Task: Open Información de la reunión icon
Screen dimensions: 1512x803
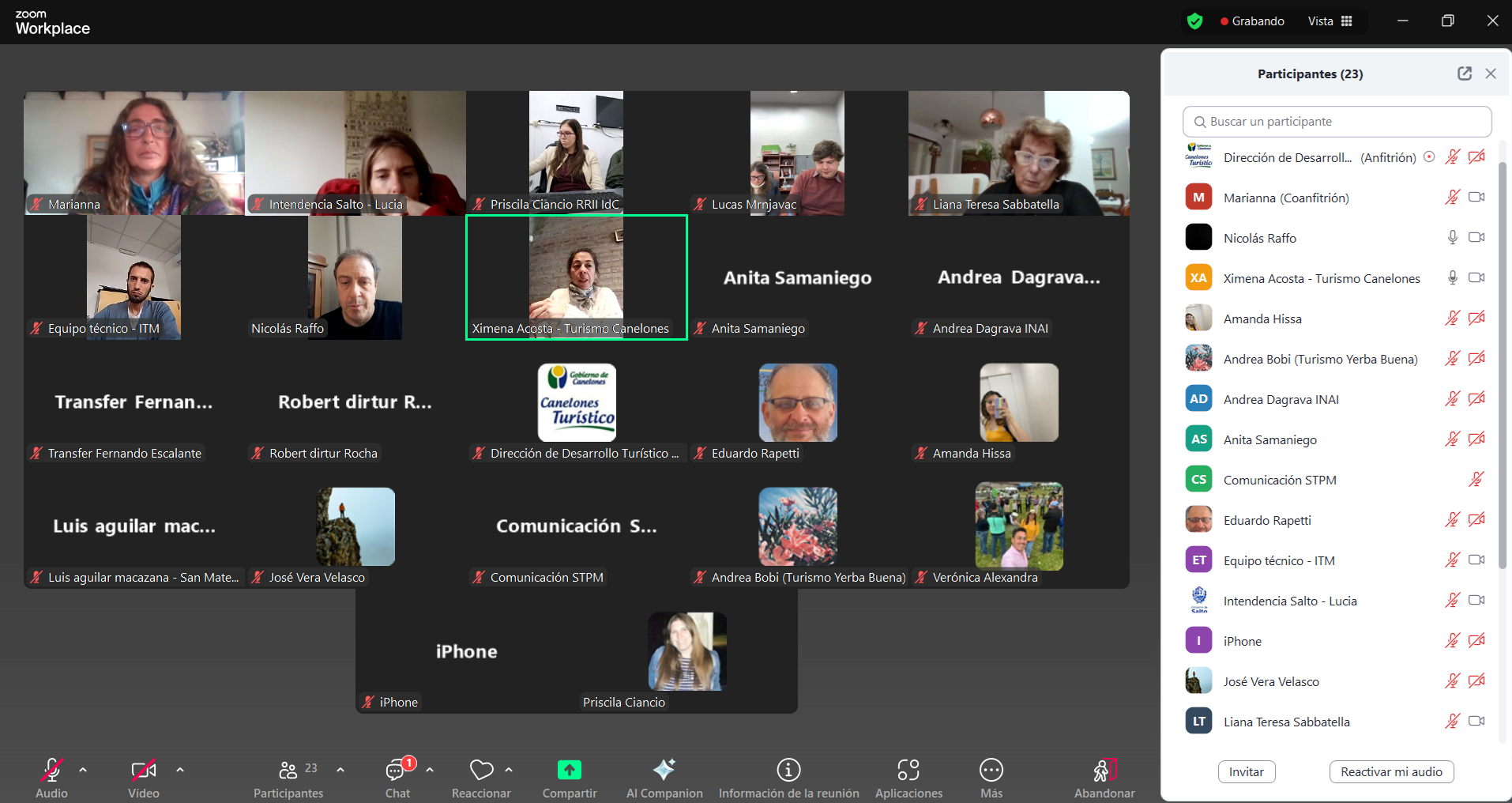Action: [788, 770]
